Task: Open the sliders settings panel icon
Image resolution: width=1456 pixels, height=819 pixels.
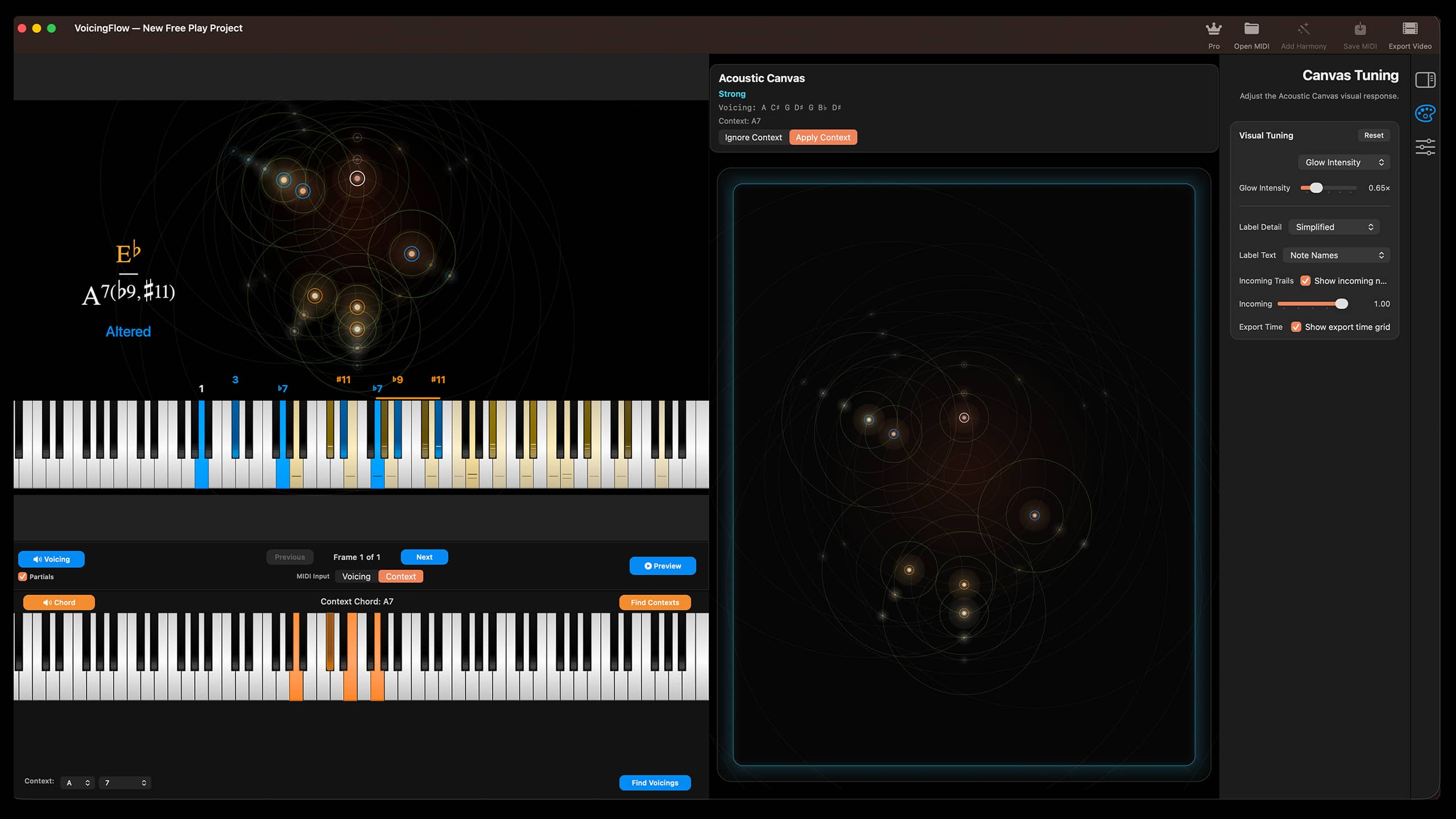Action: [x=1425, y=147]
